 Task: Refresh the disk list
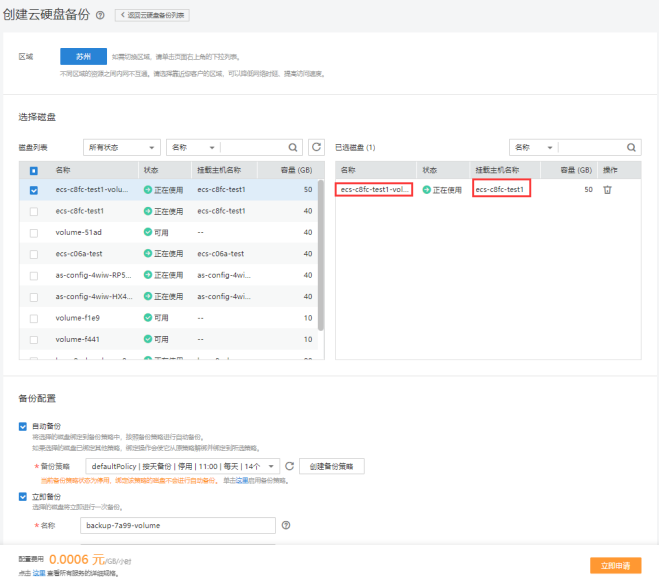pyautogui.click(x=316, y=146)
